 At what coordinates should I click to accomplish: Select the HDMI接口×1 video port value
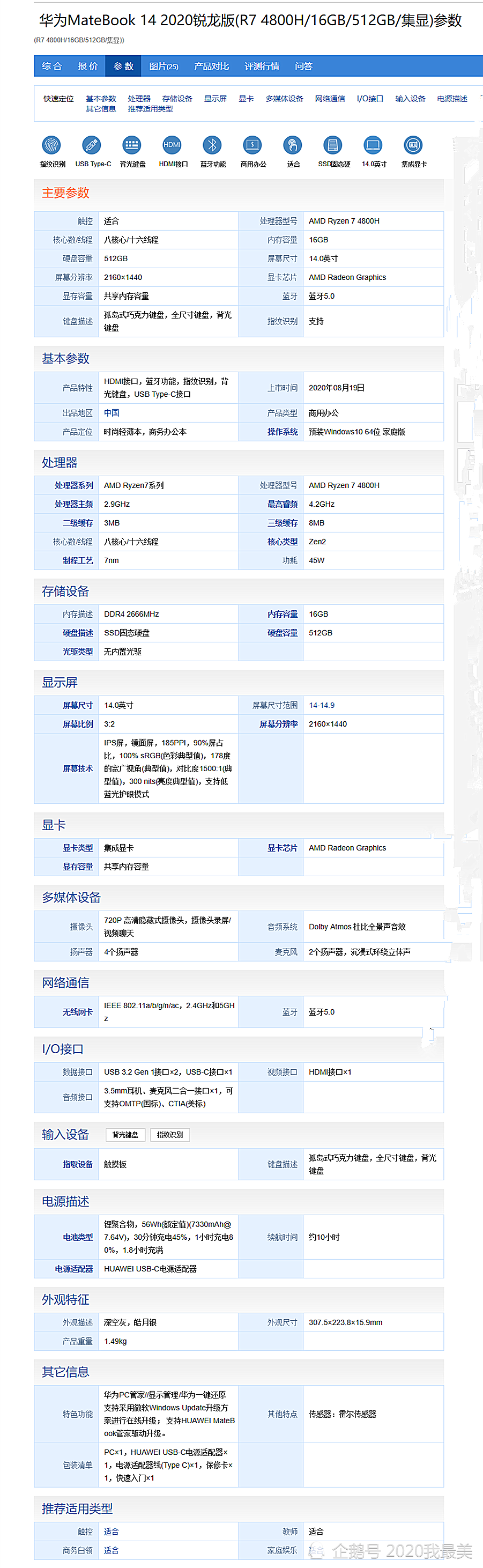coord(330,1072)
